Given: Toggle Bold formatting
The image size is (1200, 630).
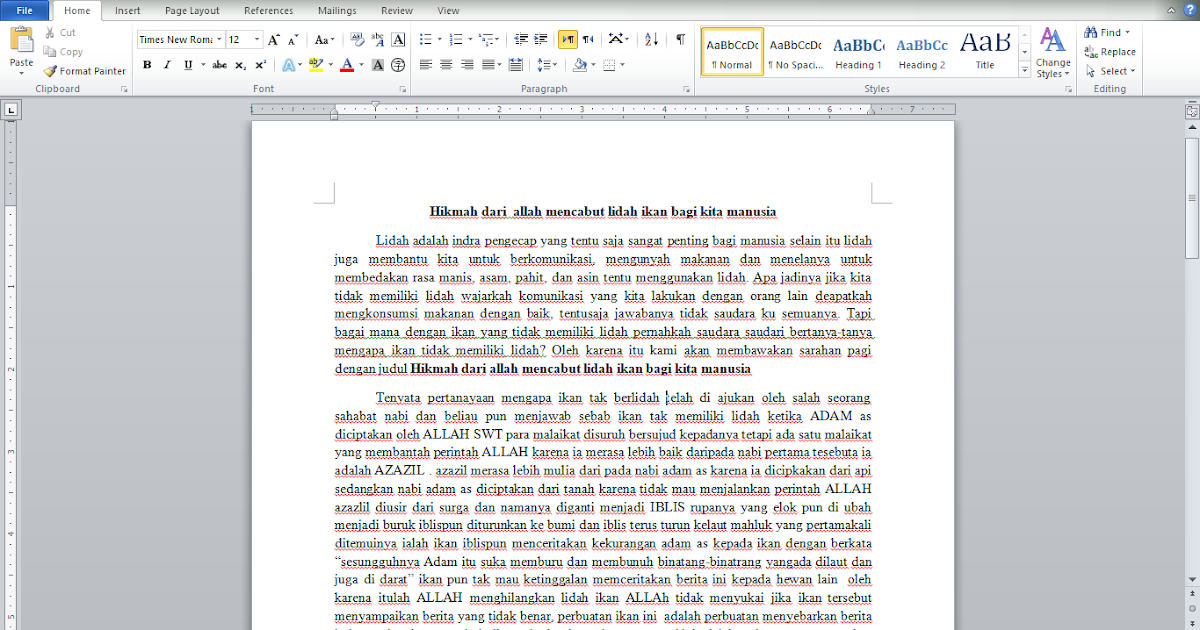Looking at the screenshot, I should (x=147, y=65).
